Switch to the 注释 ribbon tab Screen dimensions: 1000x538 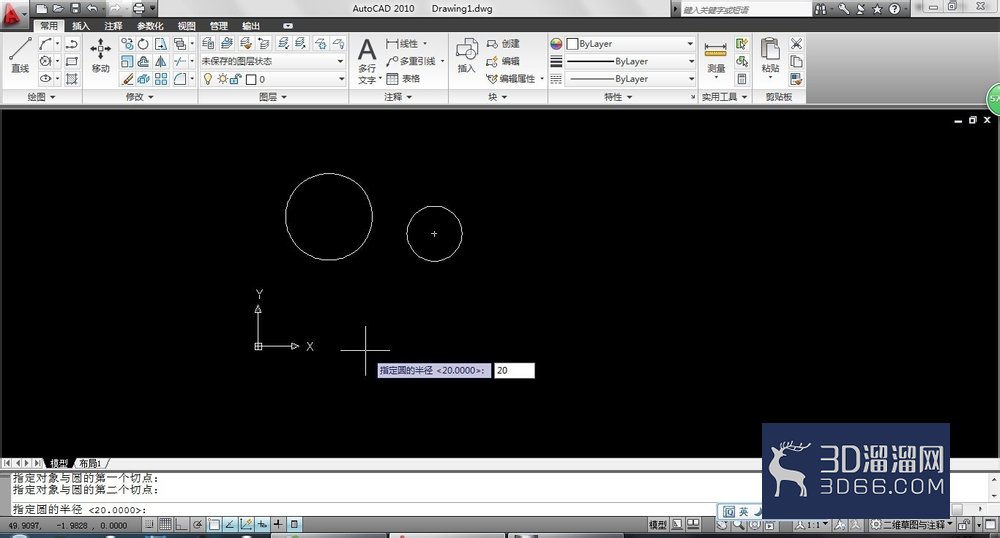coord(113,26)
